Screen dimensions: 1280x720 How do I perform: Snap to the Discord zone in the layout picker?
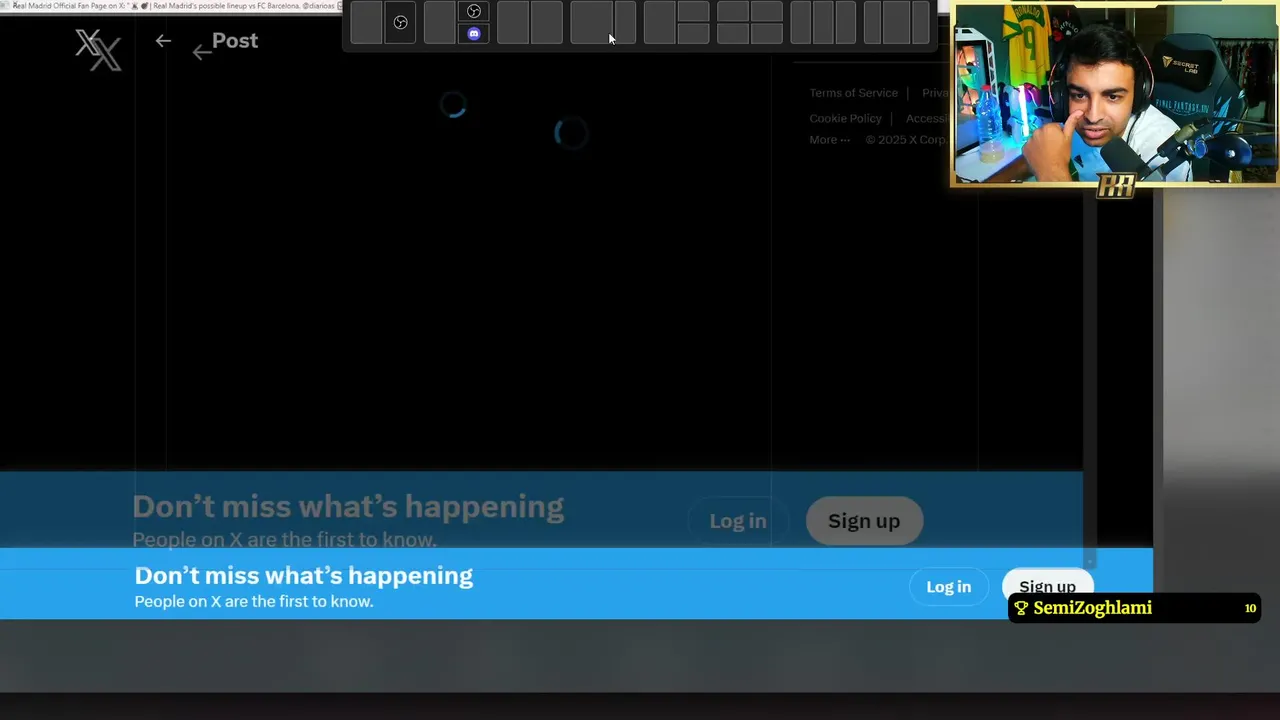tap(474, 34)
